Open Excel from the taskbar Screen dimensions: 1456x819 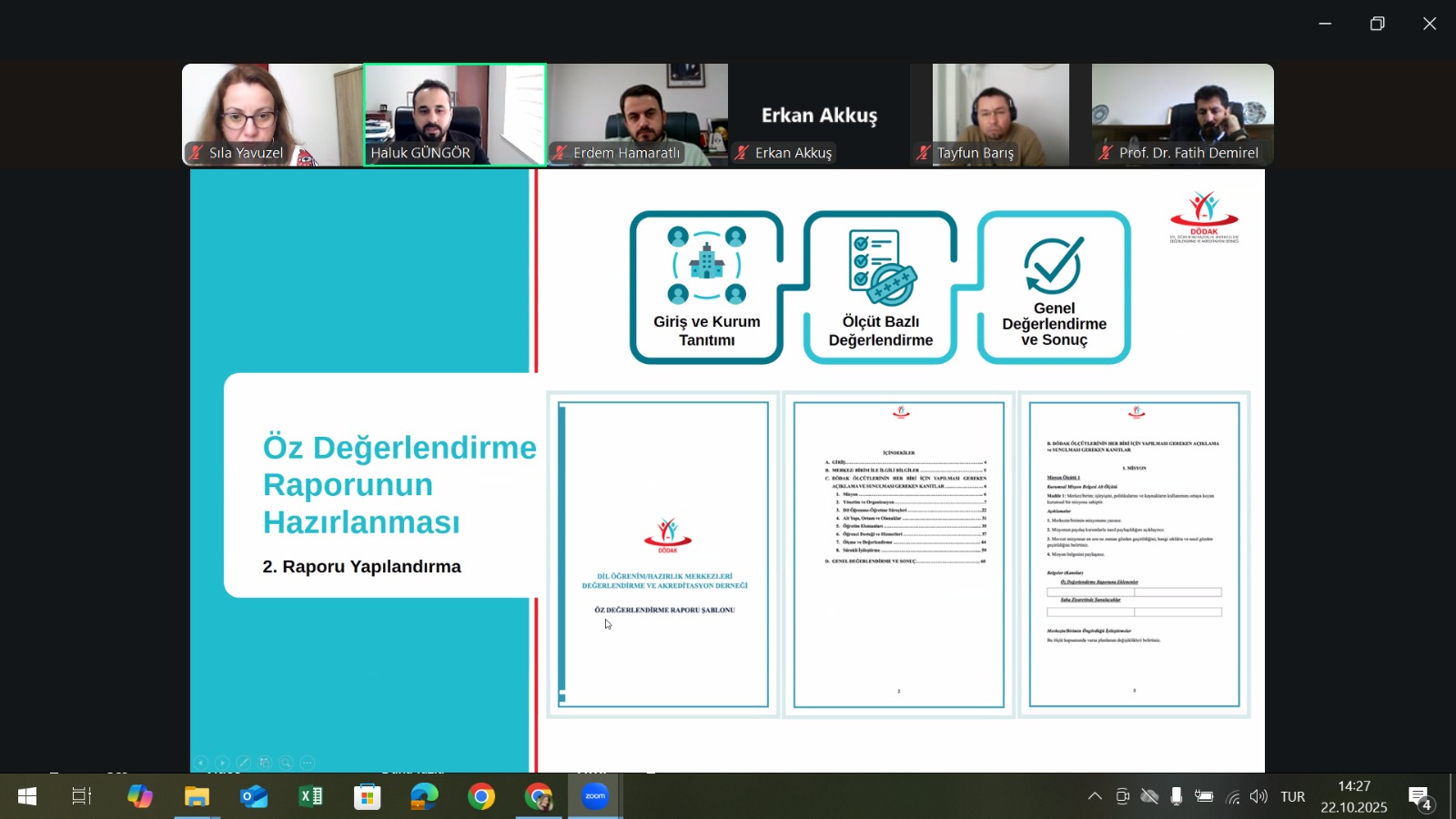310,796
